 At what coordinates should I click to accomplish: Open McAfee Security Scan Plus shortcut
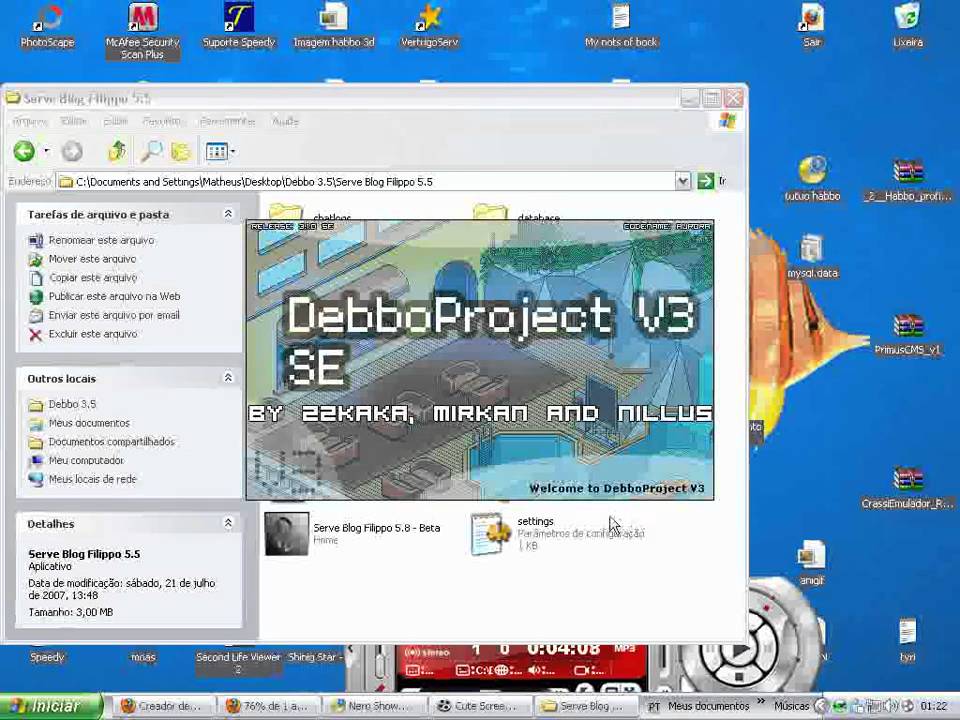[142, 31]
